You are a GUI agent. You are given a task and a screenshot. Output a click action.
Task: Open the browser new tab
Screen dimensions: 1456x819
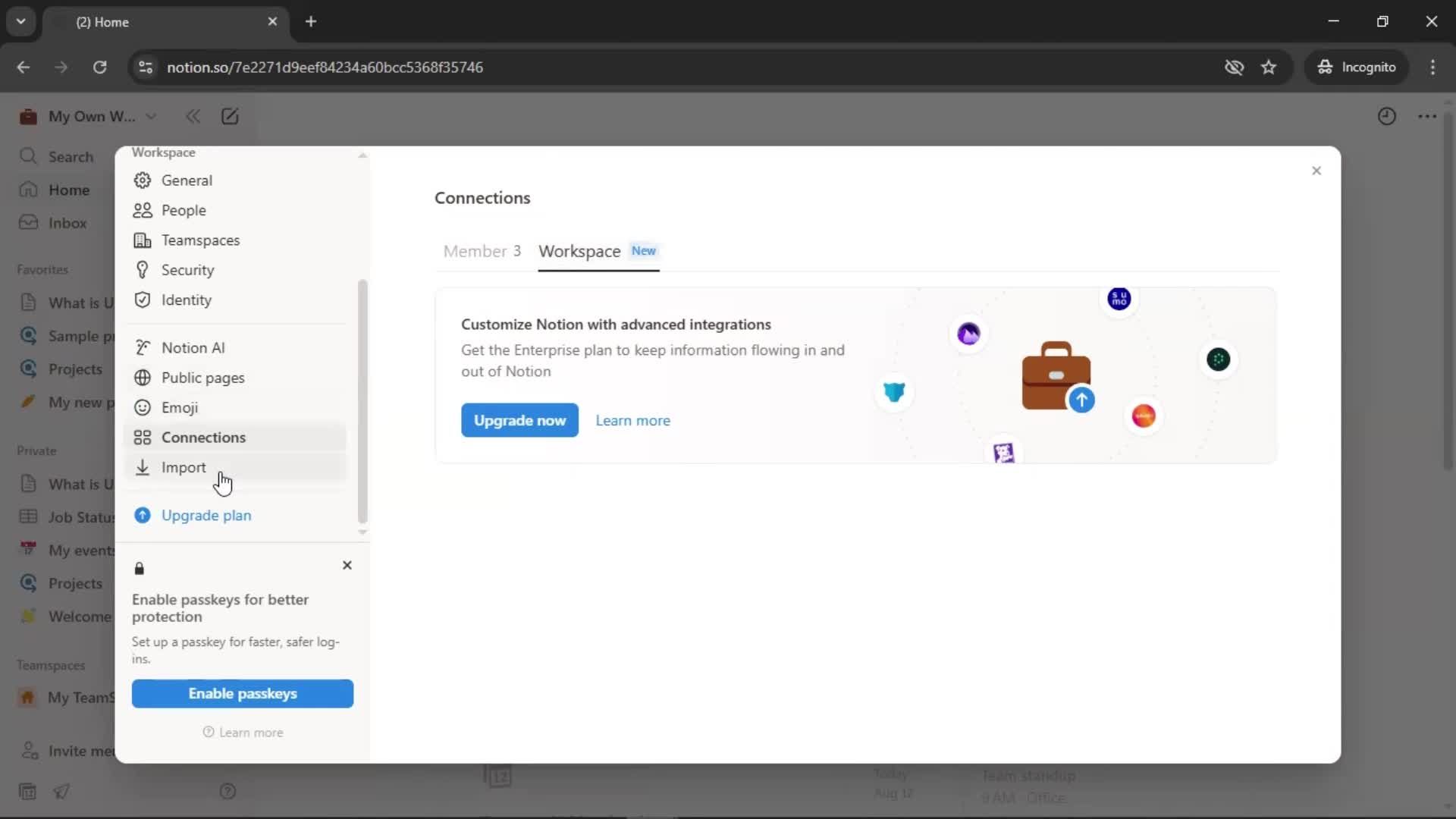311,21
